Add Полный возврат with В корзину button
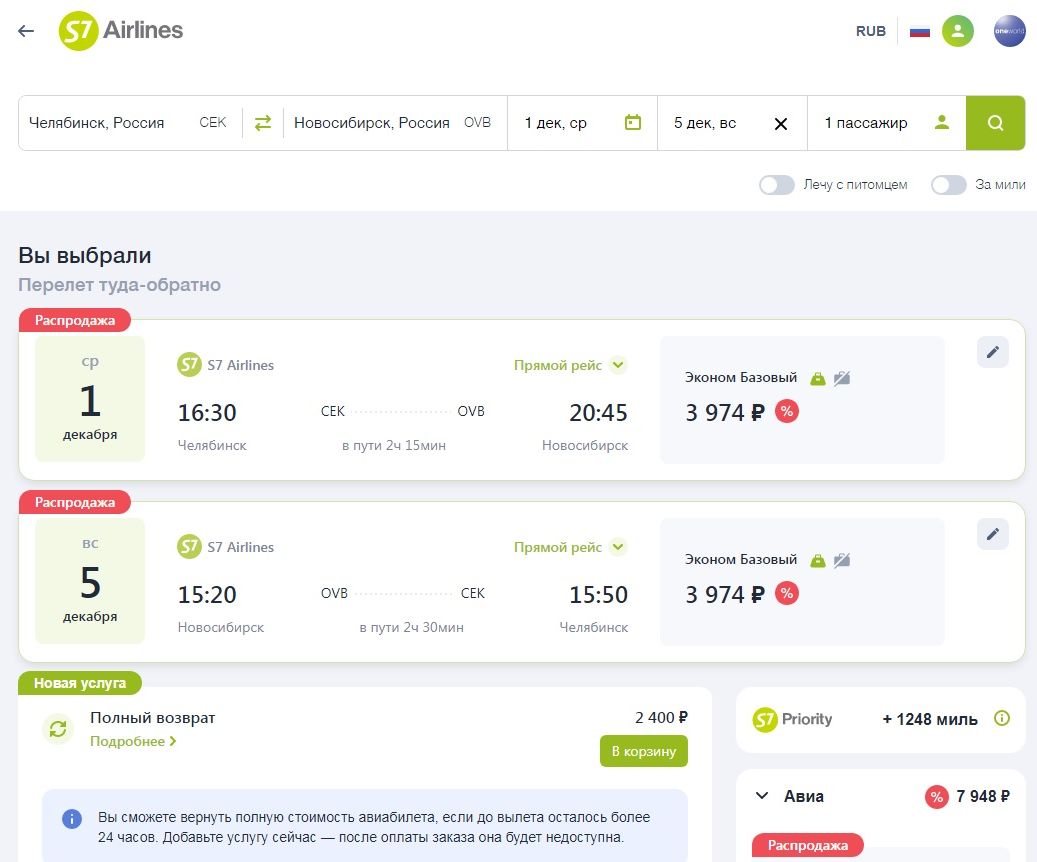1037x862 pixels. point(643,751)
